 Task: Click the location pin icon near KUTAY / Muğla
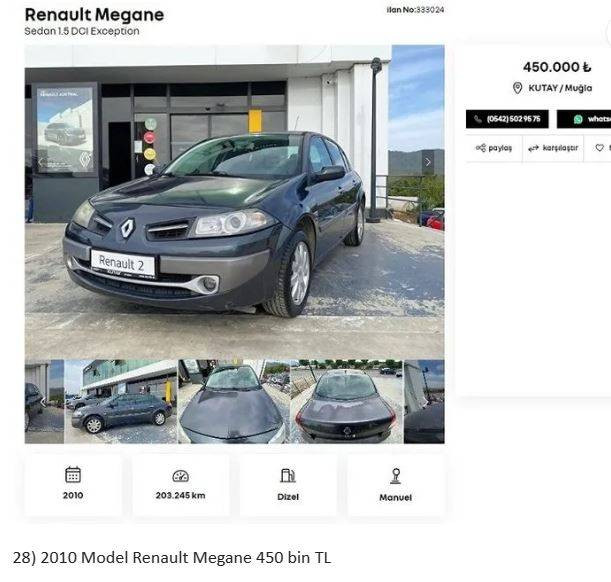(x=517, y=88)
